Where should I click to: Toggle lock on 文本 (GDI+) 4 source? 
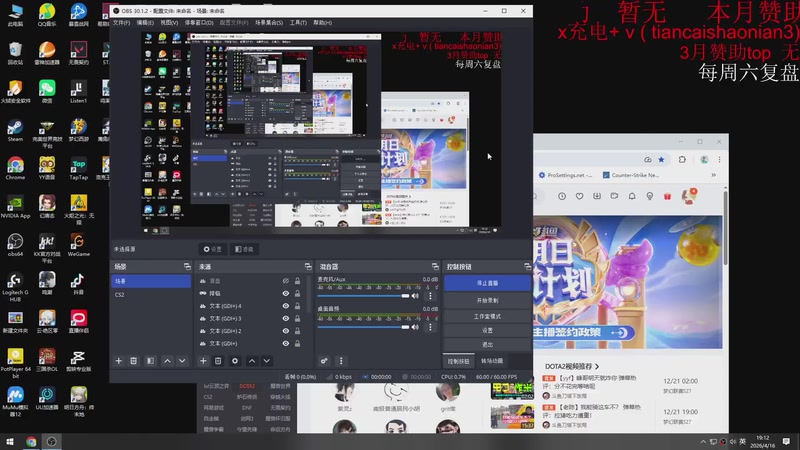pyautogui.click(x=297, y=306)
